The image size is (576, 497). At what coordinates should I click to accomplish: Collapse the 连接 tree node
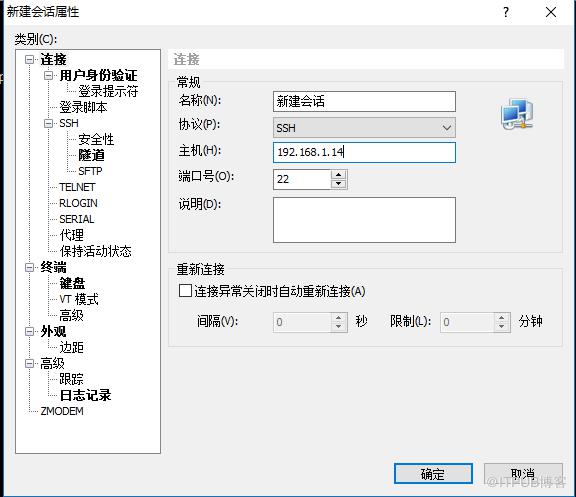29,60
